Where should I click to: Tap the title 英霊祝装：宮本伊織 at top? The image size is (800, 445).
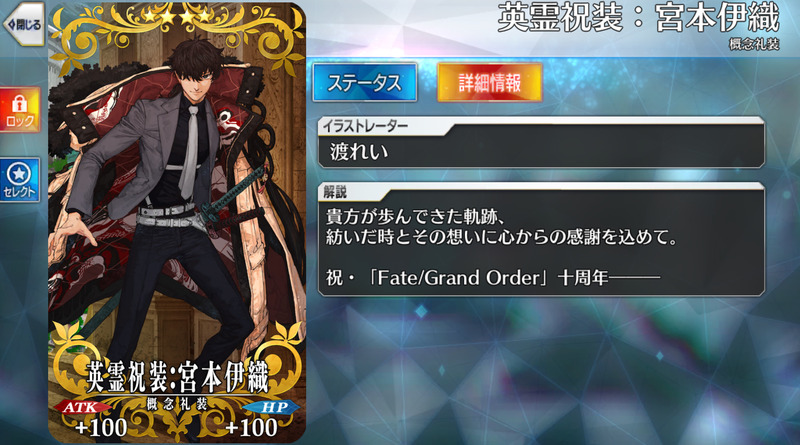point(638,17)
